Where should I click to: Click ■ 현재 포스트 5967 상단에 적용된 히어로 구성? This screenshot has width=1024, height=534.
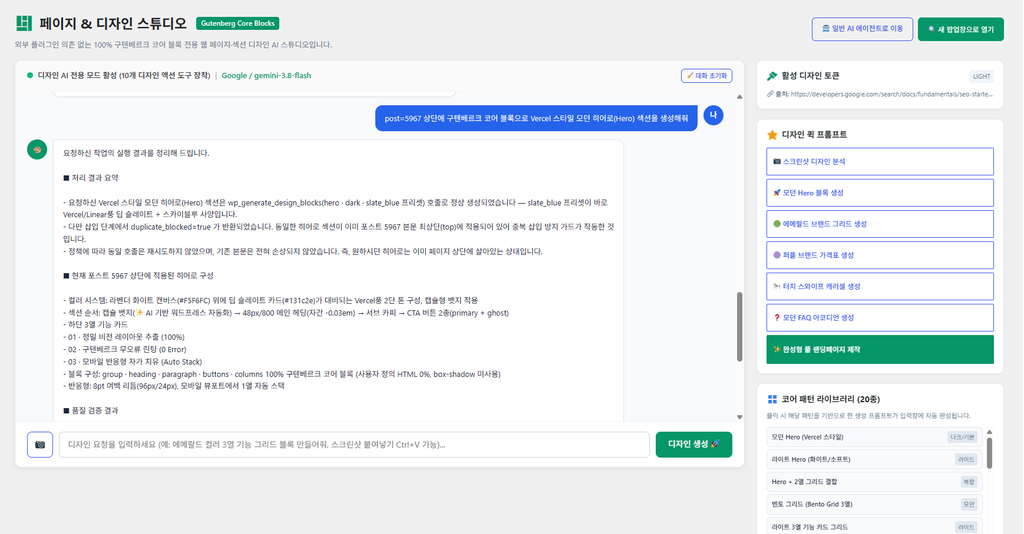coord(138,275)
